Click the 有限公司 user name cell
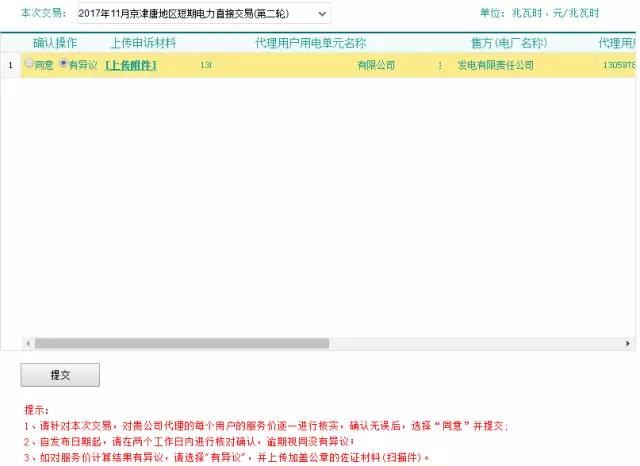 point(376,65)
